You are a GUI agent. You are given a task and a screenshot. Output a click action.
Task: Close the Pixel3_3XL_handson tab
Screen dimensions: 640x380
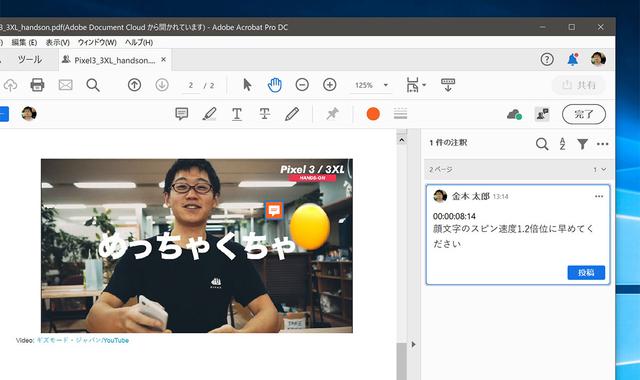click(164, 60)
